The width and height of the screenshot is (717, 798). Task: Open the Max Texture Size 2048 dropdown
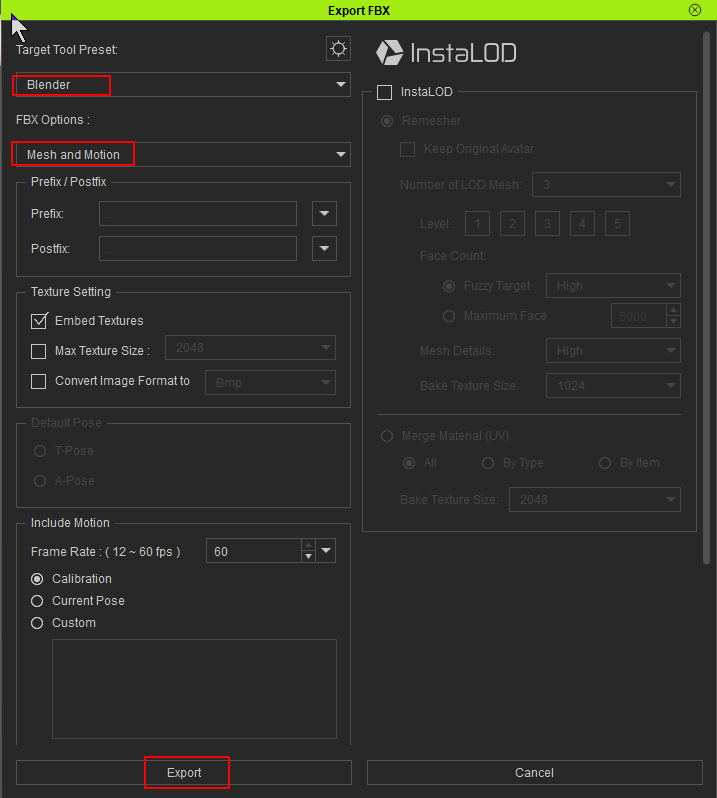[250, 348]
